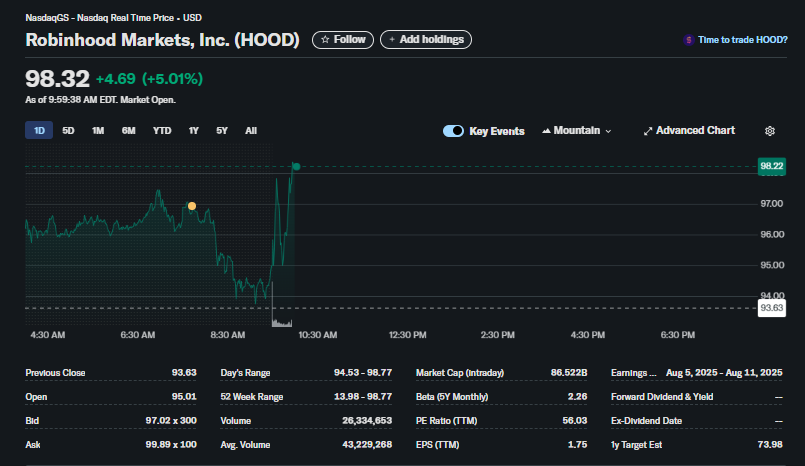The image size is (805, 466).
Task: Click the purple dollar trade icon
Action: [688, 40]
